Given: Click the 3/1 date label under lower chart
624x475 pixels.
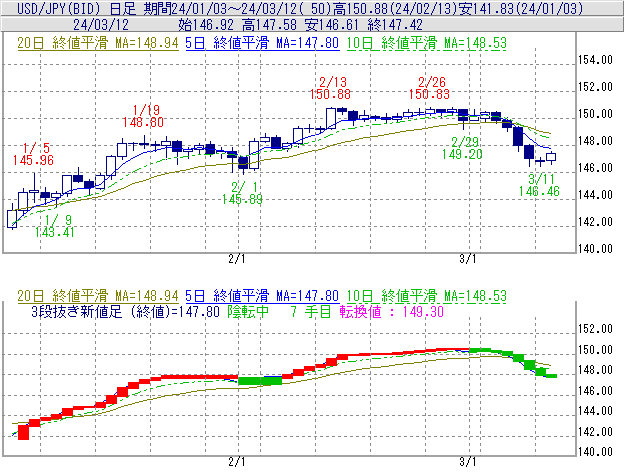Looking at the screenshot, I should click(x=468, y=462).
